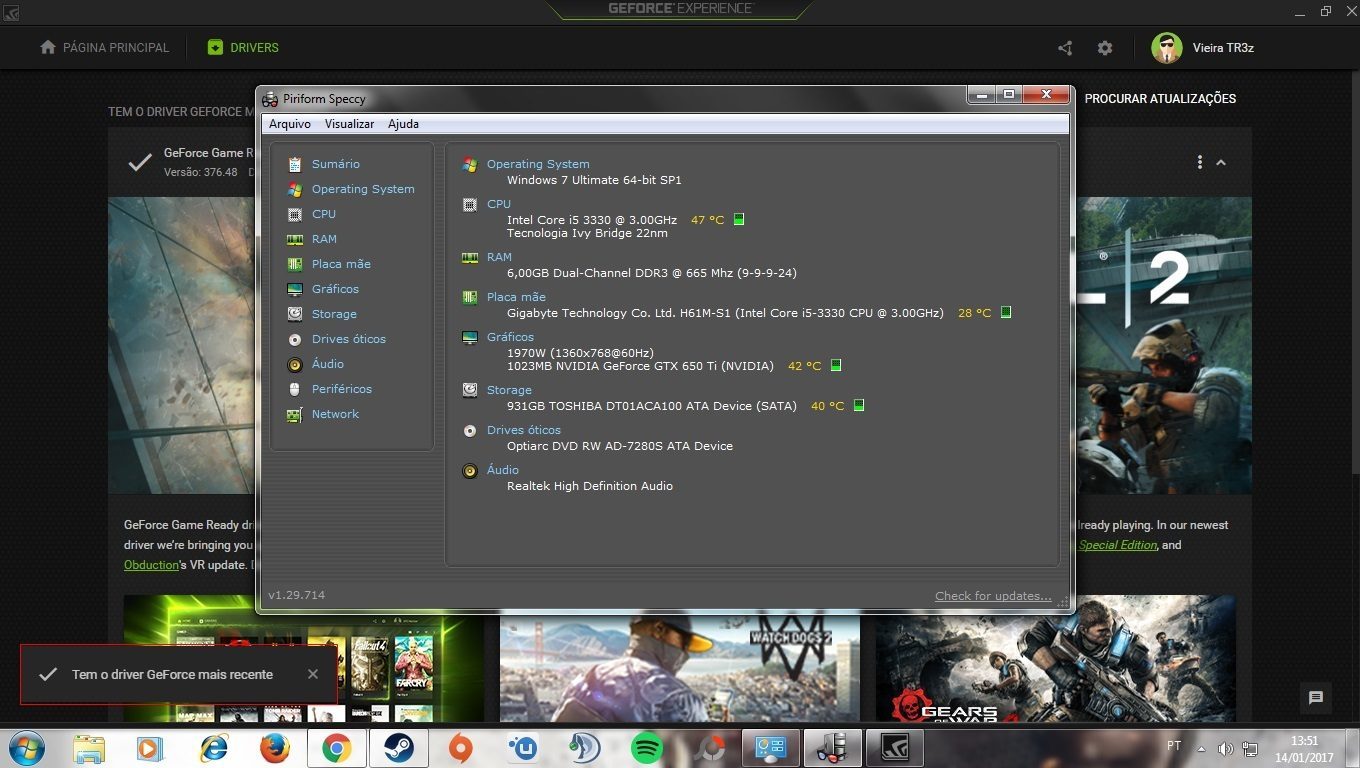This screenshot has width=1360, height=768.
Task: Open TeamSpeak from the taskbar
Action: pos(585,747)
